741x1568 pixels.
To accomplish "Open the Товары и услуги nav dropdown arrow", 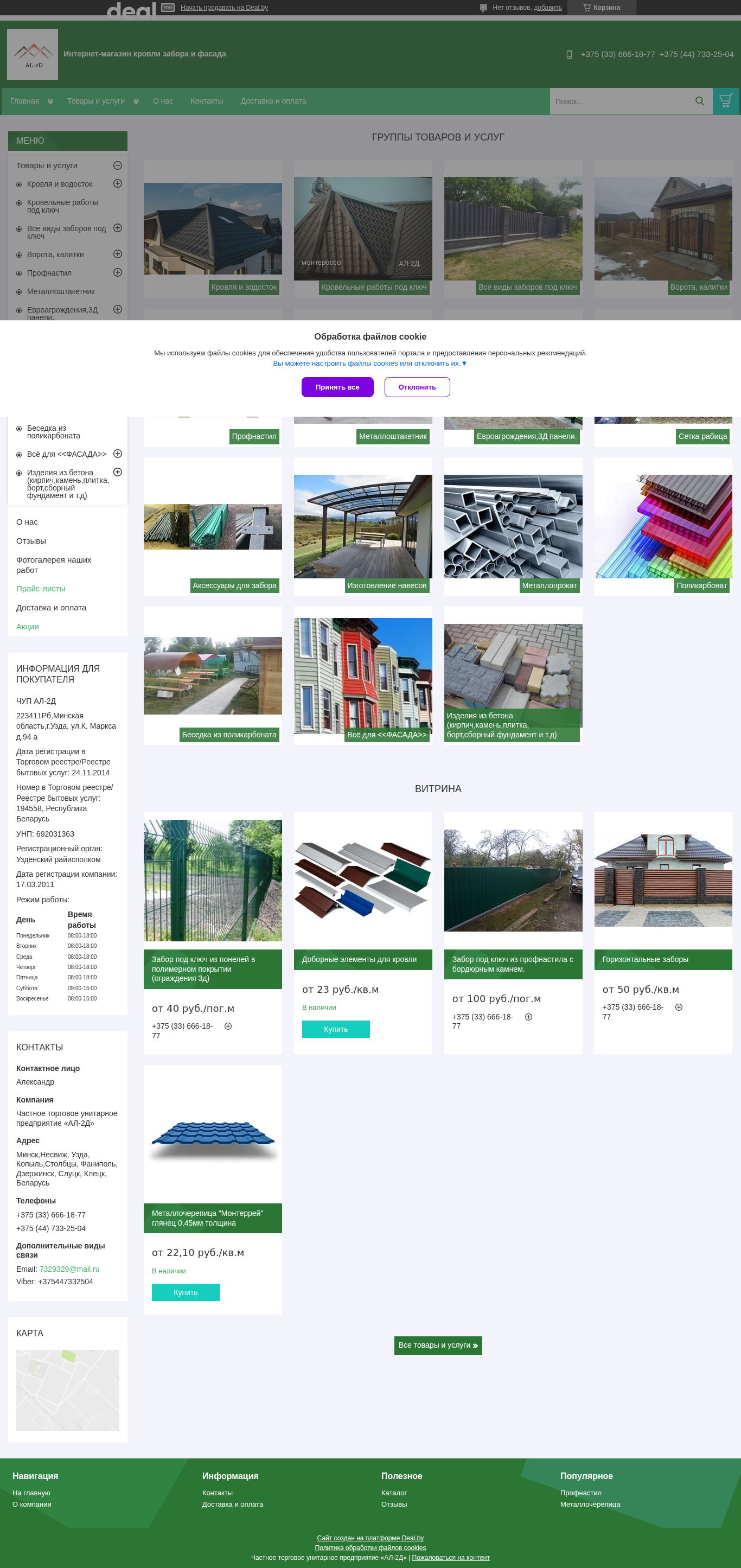I will 136,101.
